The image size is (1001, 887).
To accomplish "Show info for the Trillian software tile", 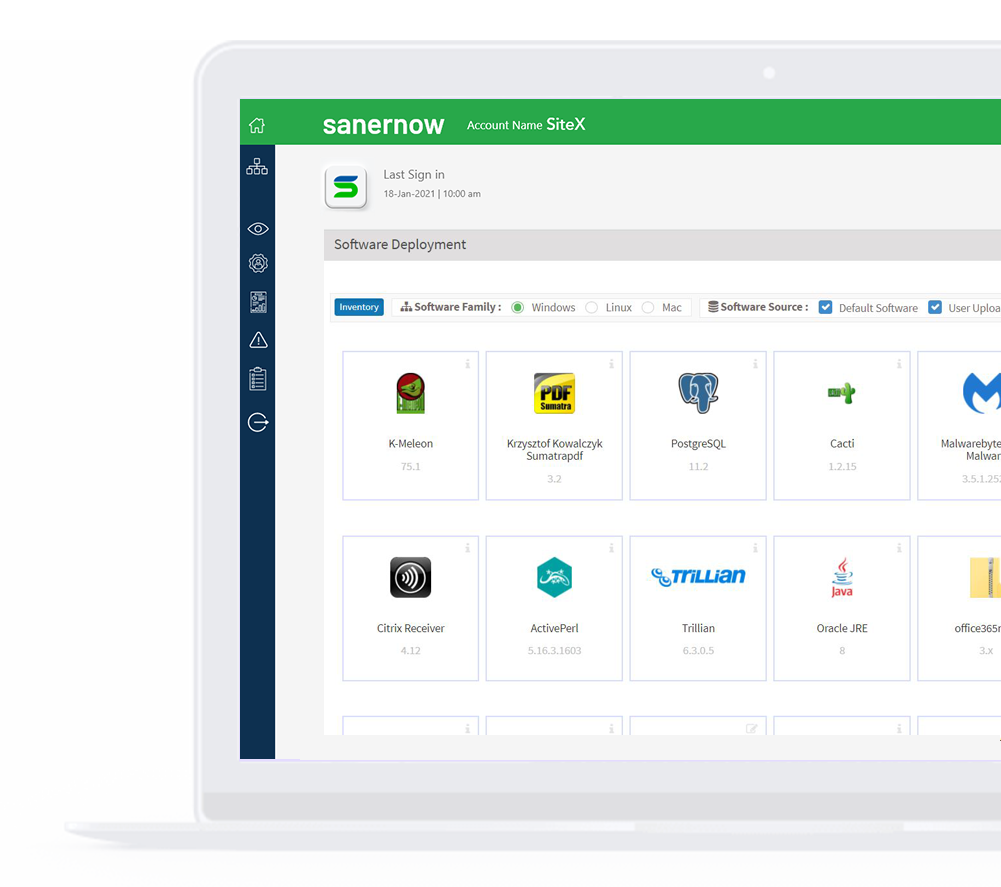I will click(x=753, y=548).
